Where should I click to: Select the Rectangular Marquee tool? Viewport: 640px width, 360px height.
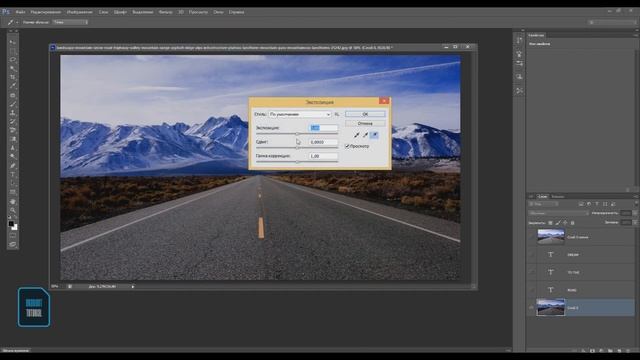pos(13,51)
